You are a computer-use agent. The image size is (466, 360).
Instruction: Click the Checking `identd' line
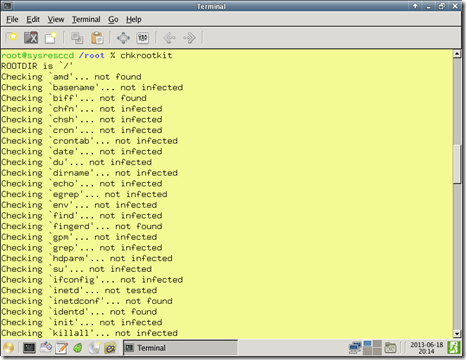(x=79, y=311)
